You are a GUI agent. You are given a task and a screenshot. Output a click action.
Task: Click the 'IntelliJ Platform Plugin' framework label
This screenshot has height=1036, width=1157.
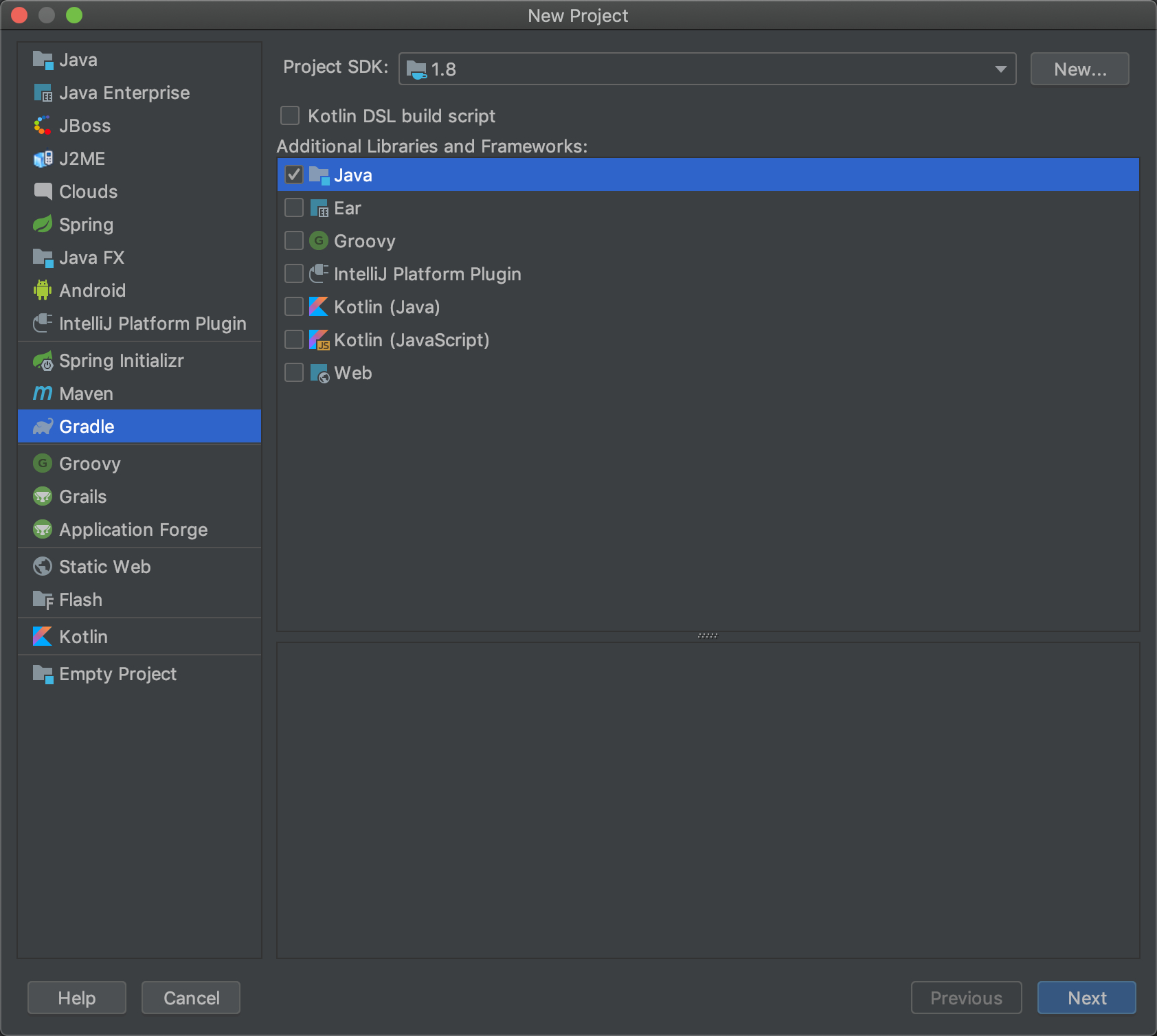pos(427,274)
